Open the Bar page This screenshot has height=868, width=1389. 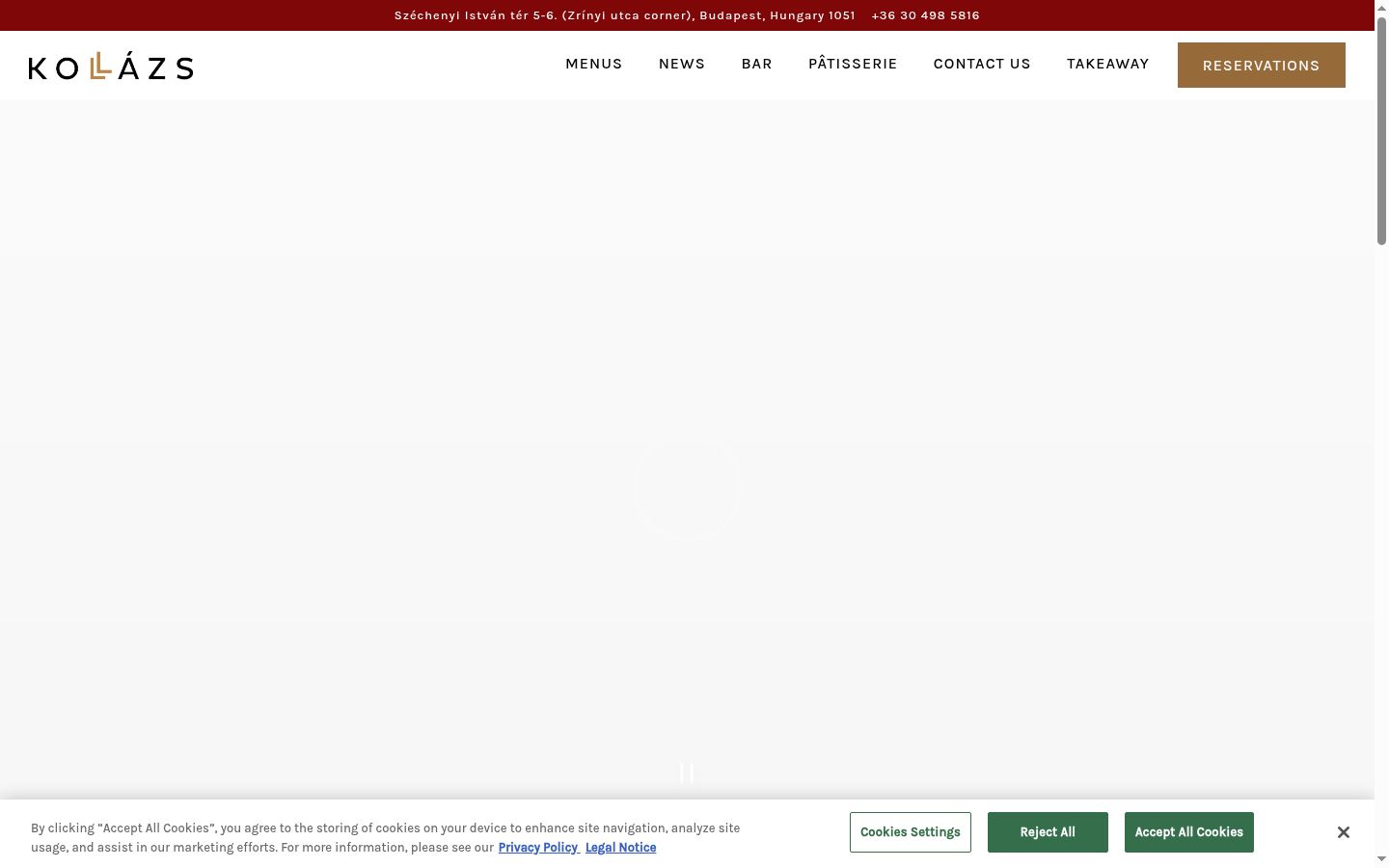757,64
